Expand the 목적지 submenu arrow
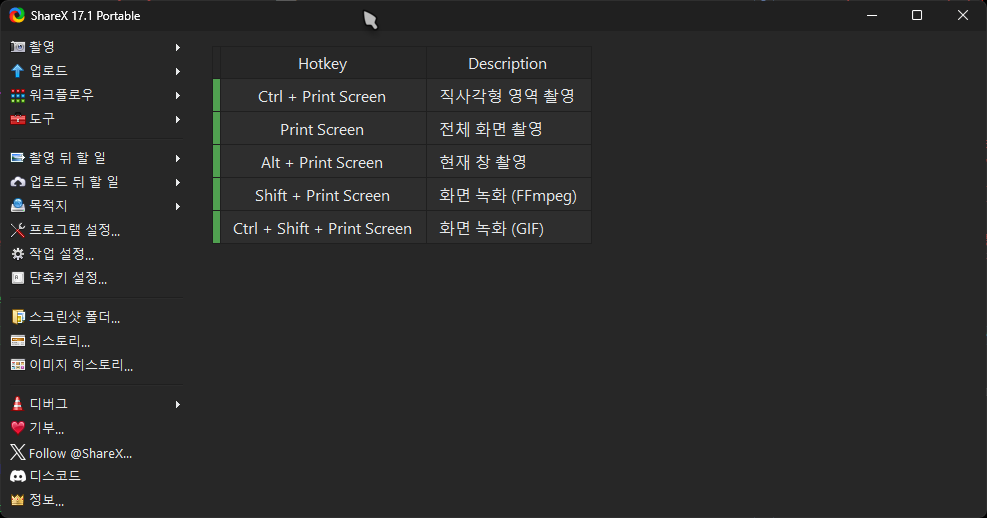 click(x=178, y=206)
